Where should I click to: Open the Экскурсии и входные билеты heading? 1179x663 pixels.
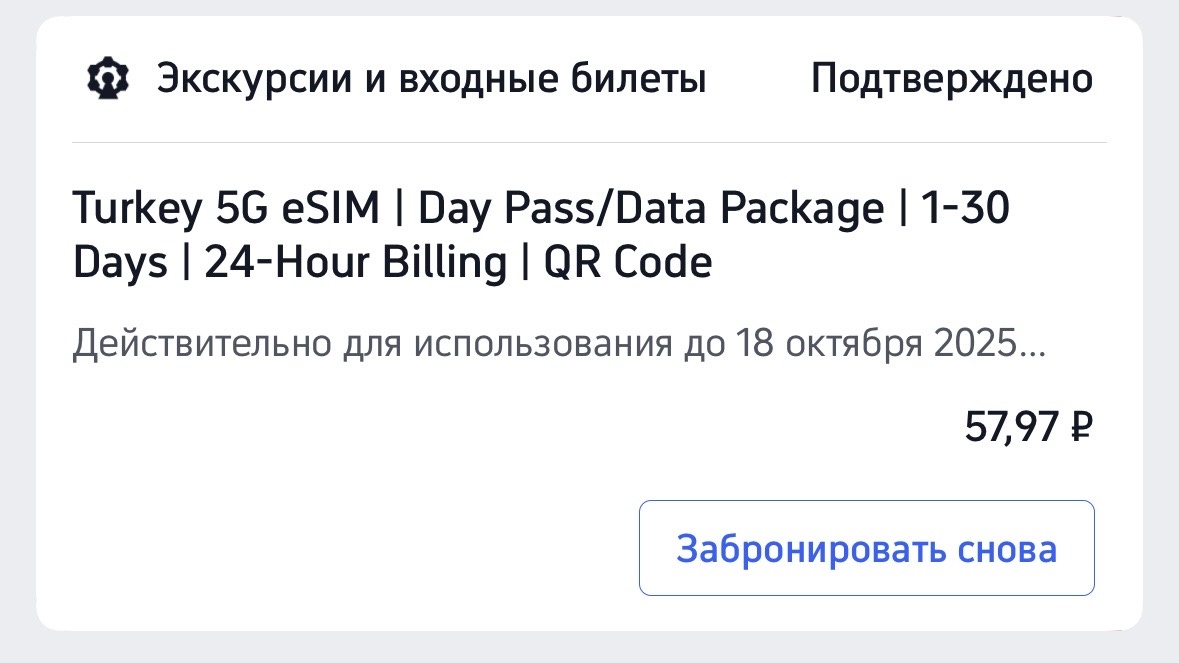pos(432,76)
